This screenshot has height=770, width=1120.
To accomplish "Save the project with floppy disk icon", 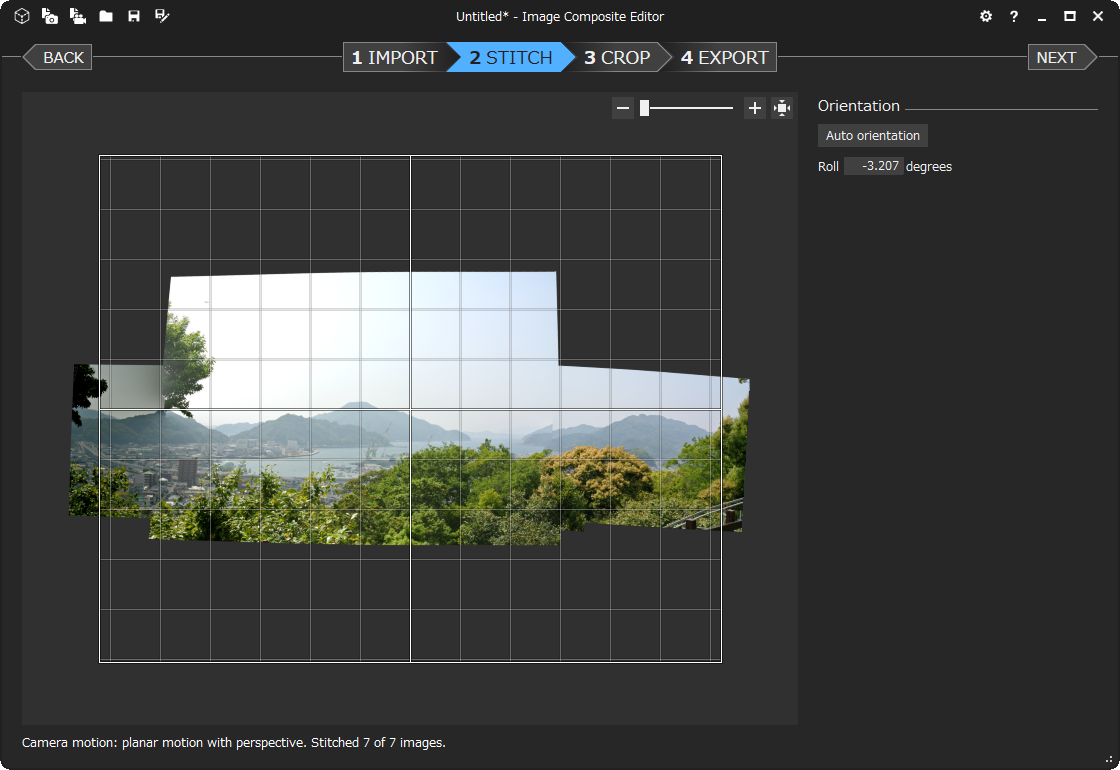I will point(134,16).
